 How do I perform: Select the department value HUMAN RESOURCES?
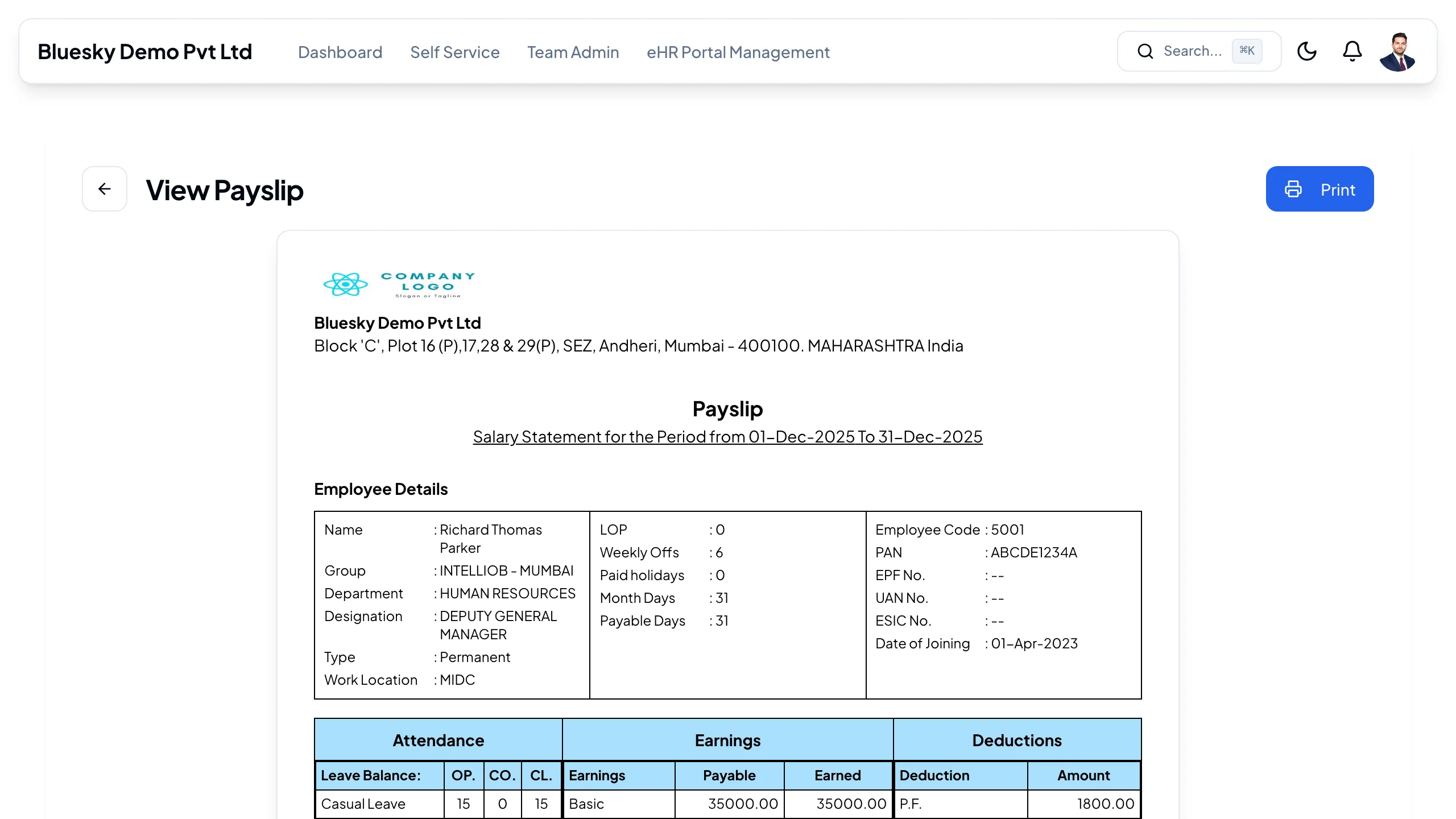508,593
